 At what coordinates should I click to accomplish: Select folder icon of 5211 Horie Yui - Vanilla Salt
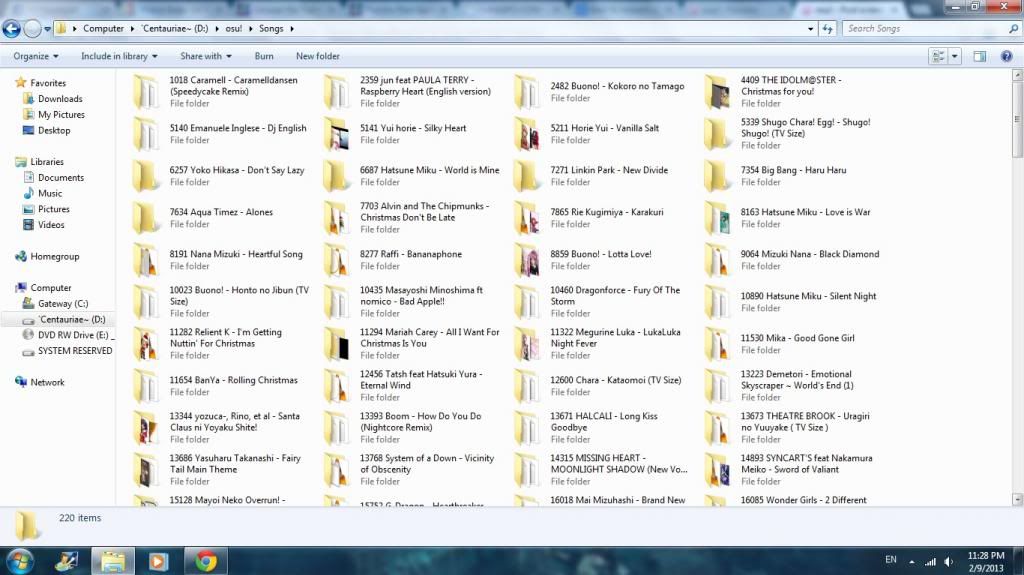click(x=526, y=134)
